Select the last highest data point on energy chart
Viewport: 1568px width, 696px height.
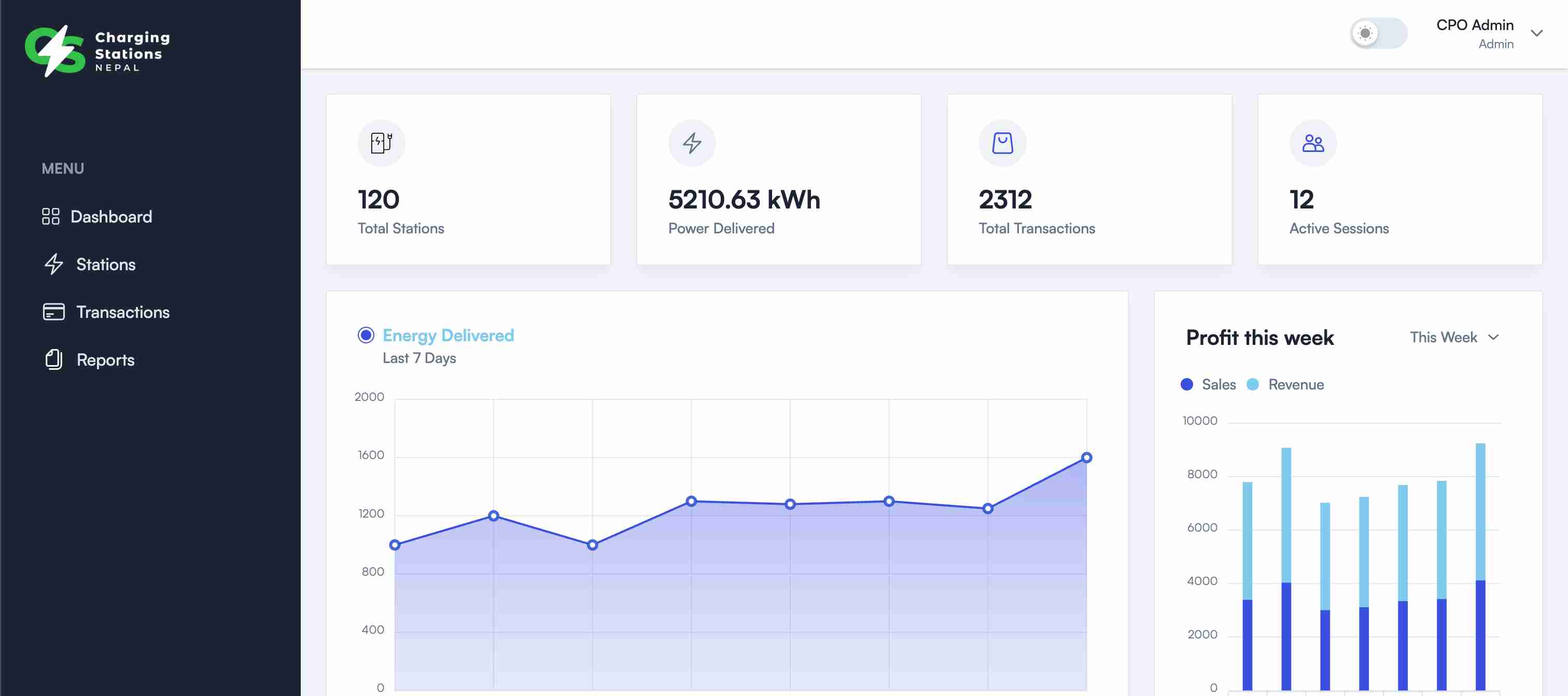pos(1086,457)
